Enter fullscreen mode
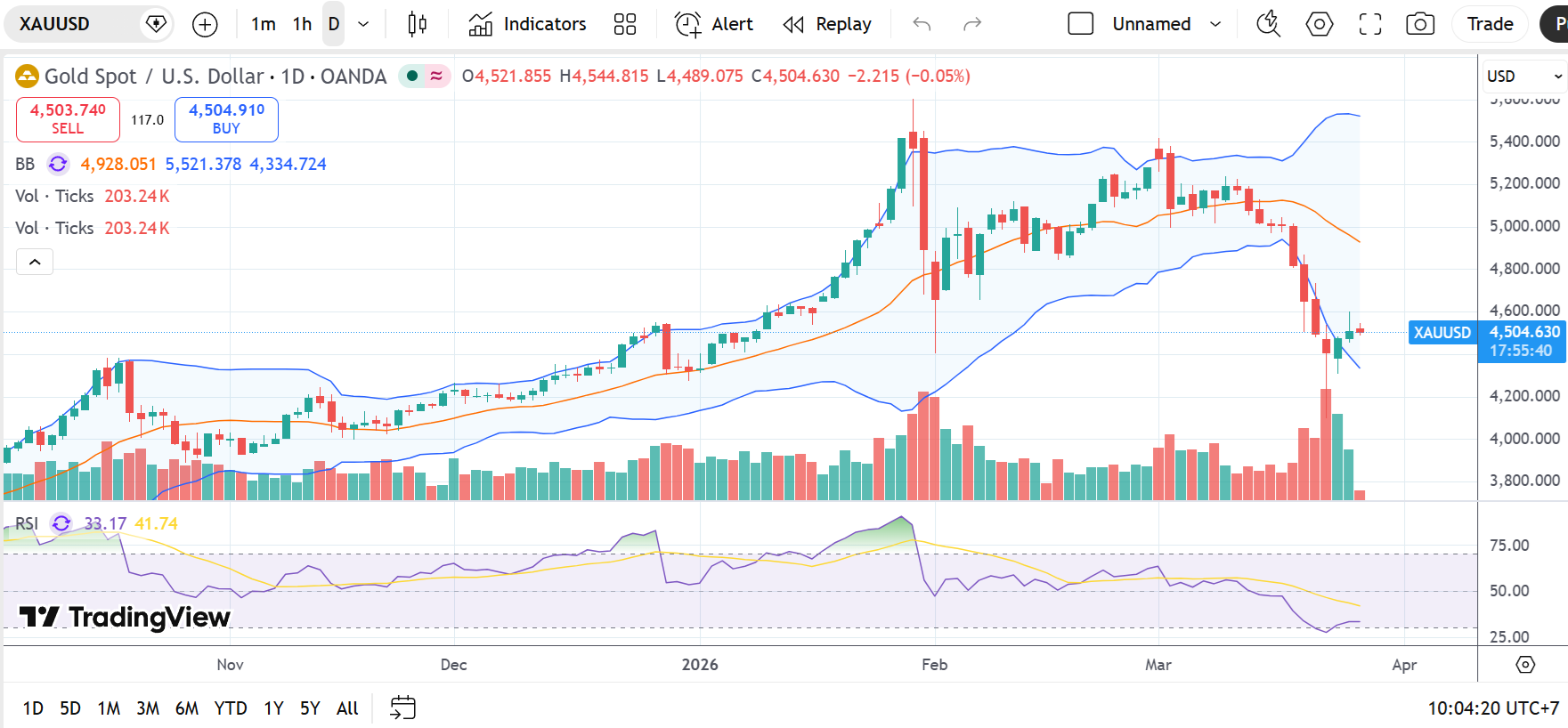1568x728 pixels. pos(1369,25)
